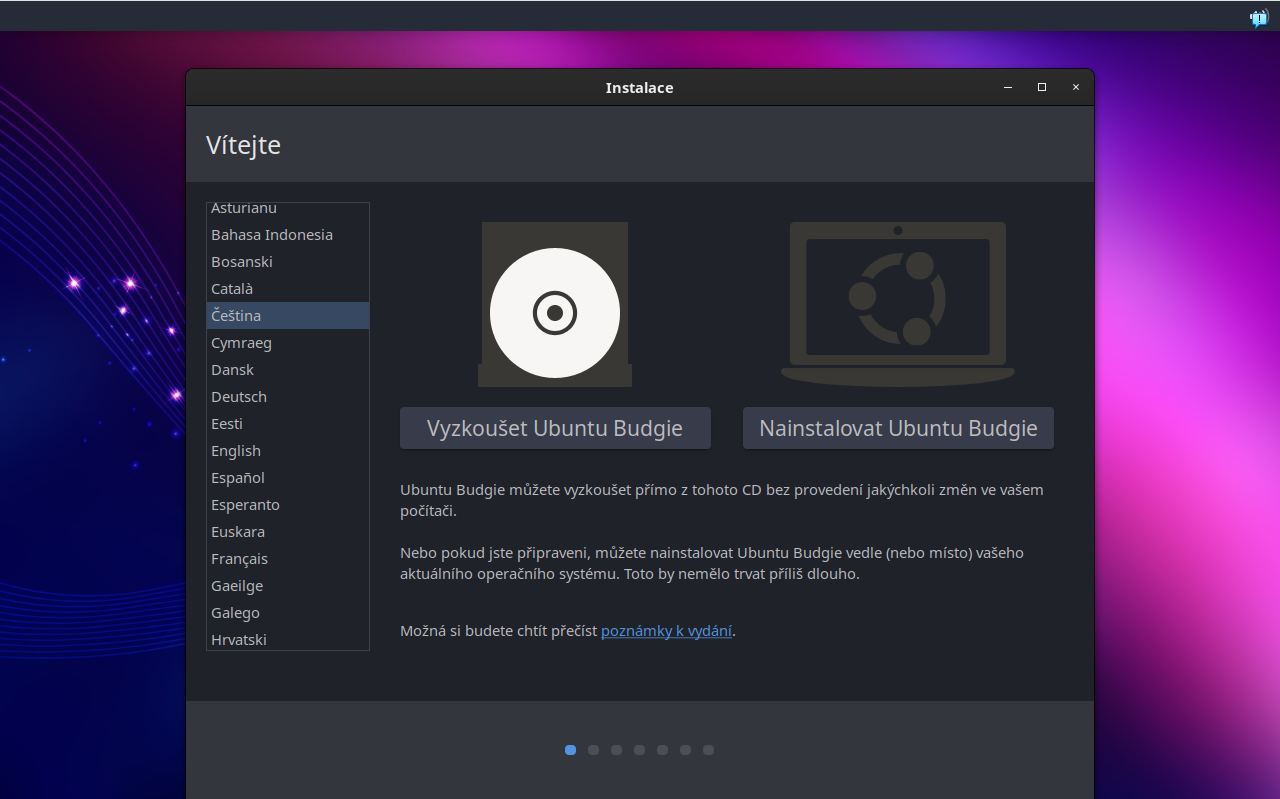Select Bosanski in language list

click(x=288, y=262)
